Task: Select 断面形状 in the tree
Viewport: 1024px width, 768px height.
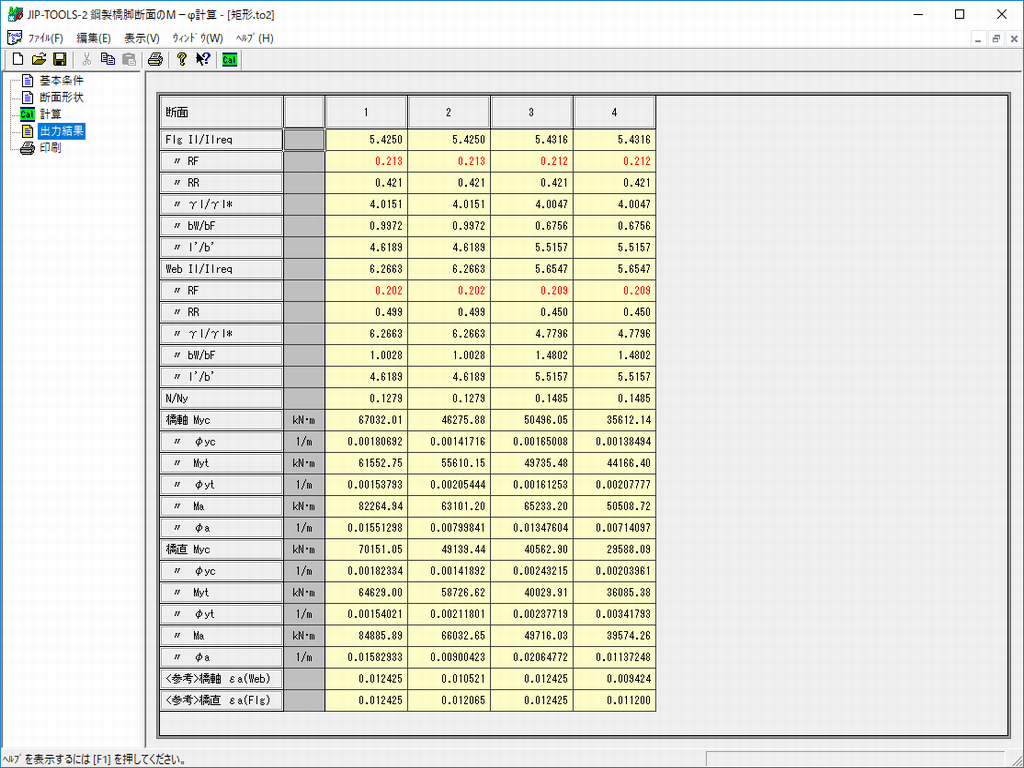Action: click(x=61, y=98)
